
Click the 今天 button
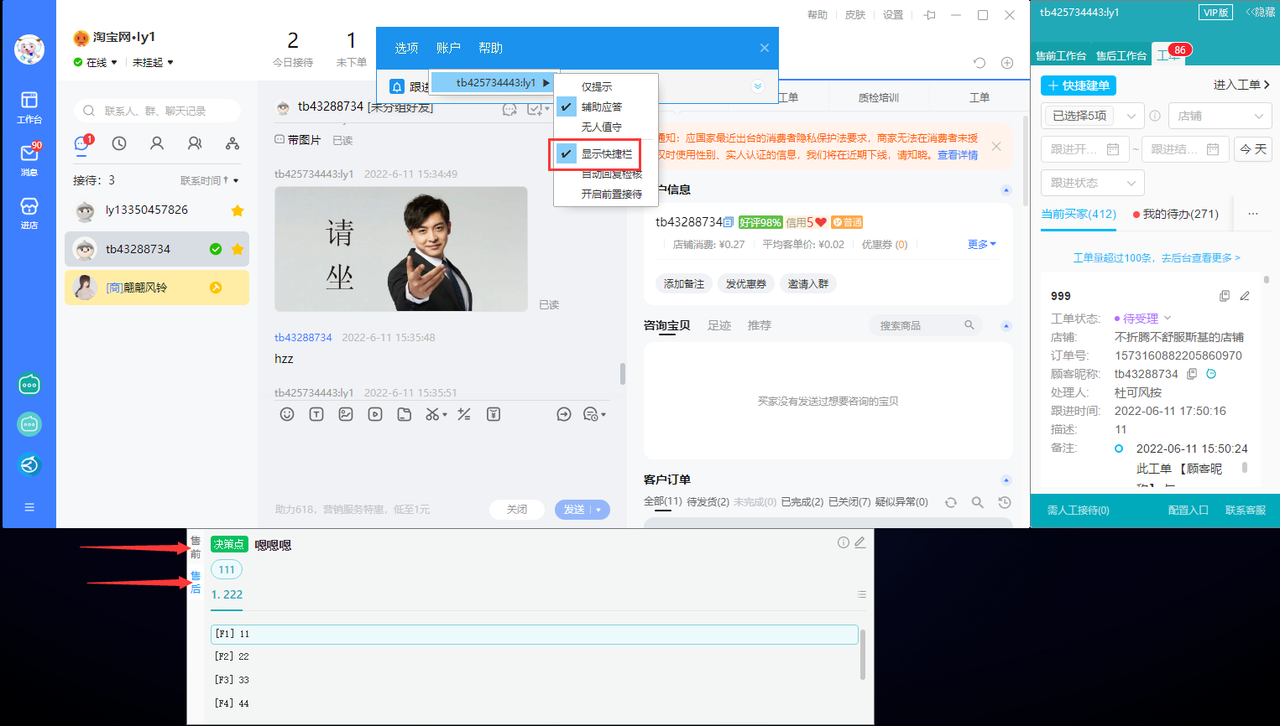tap(1253, 149)
